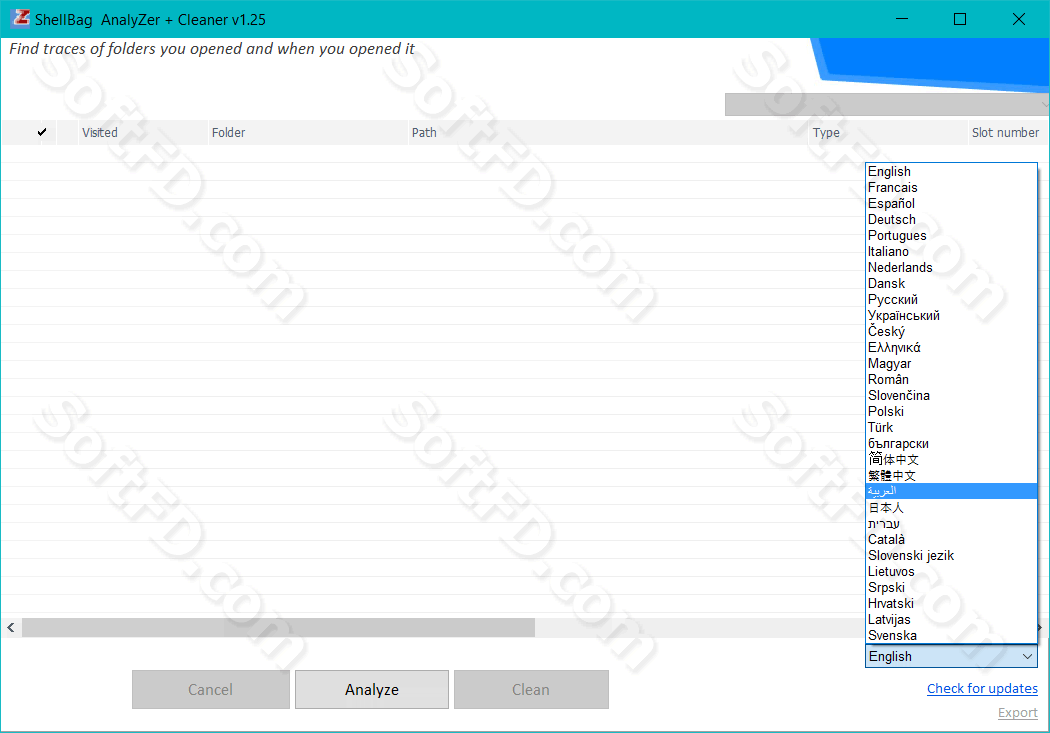
Task: Pick Español in the language list
Action: [x=951, y=203]
